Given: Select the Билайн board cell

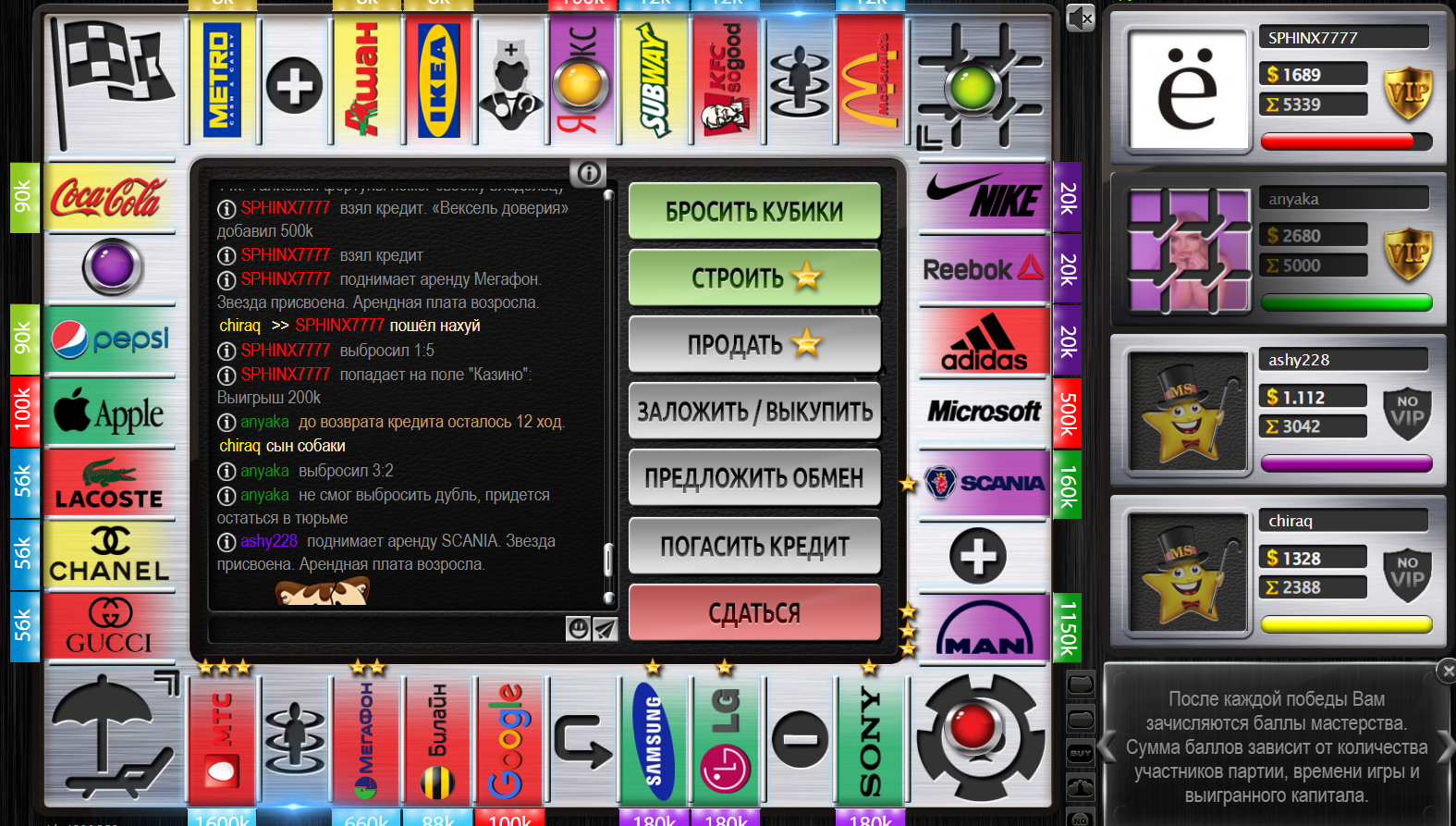Looking at the screenshot, I should click(x=438, y=740).
